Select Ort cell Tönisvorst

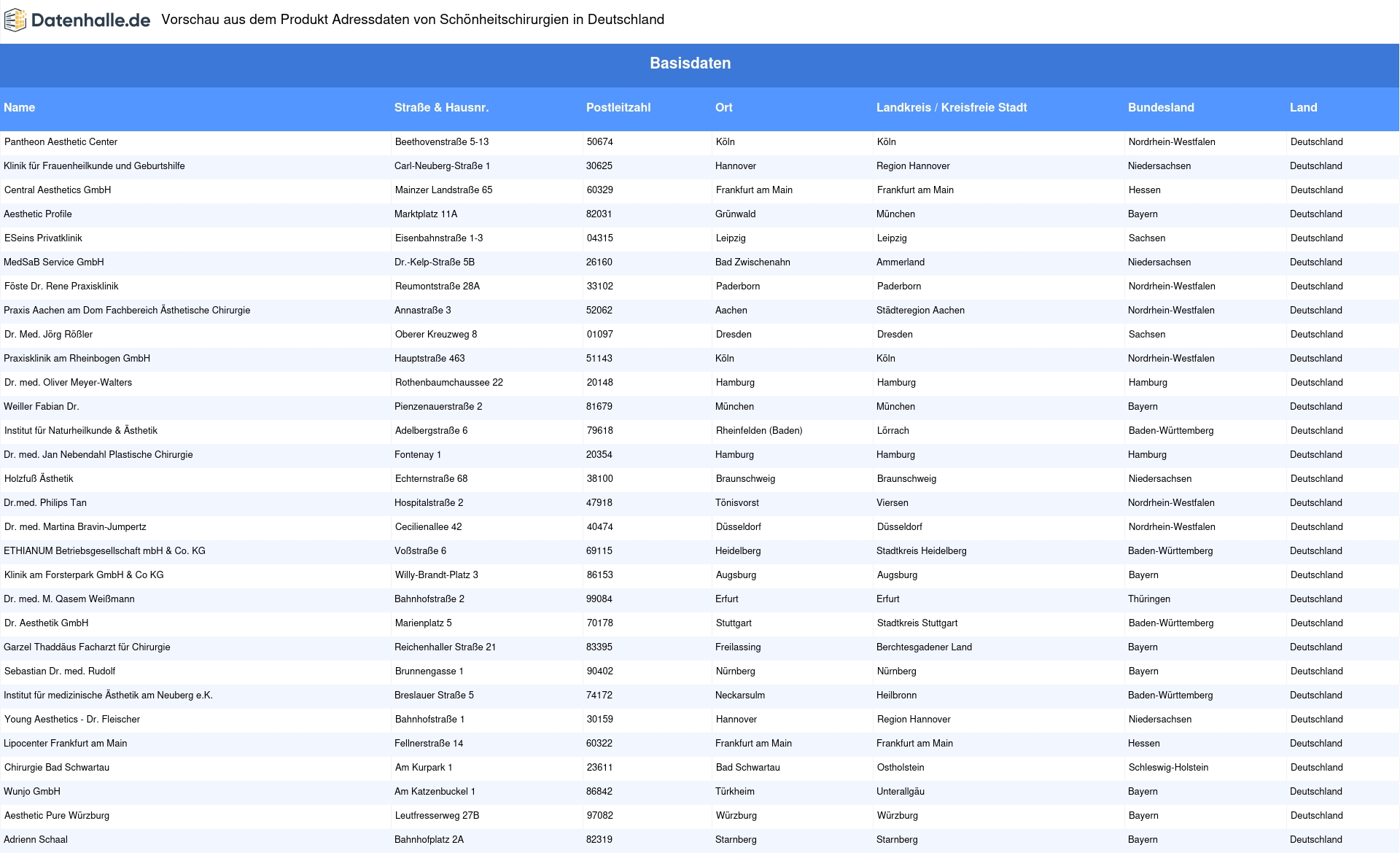(737, 502)
